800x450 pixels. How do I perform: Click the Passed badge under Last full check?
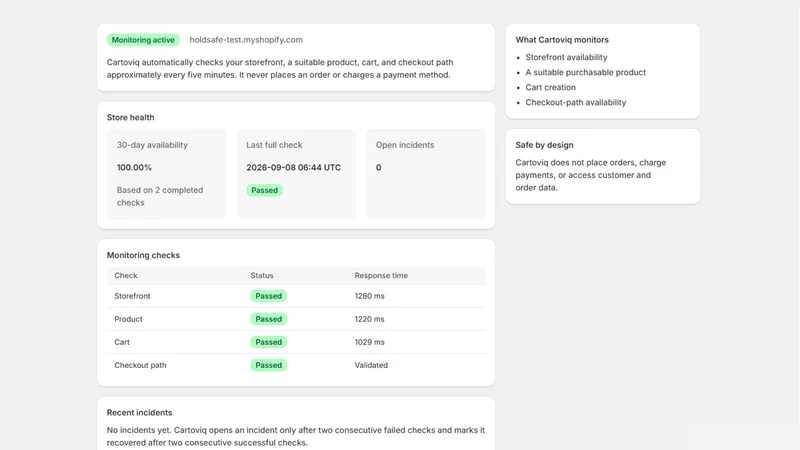[264, 190]
